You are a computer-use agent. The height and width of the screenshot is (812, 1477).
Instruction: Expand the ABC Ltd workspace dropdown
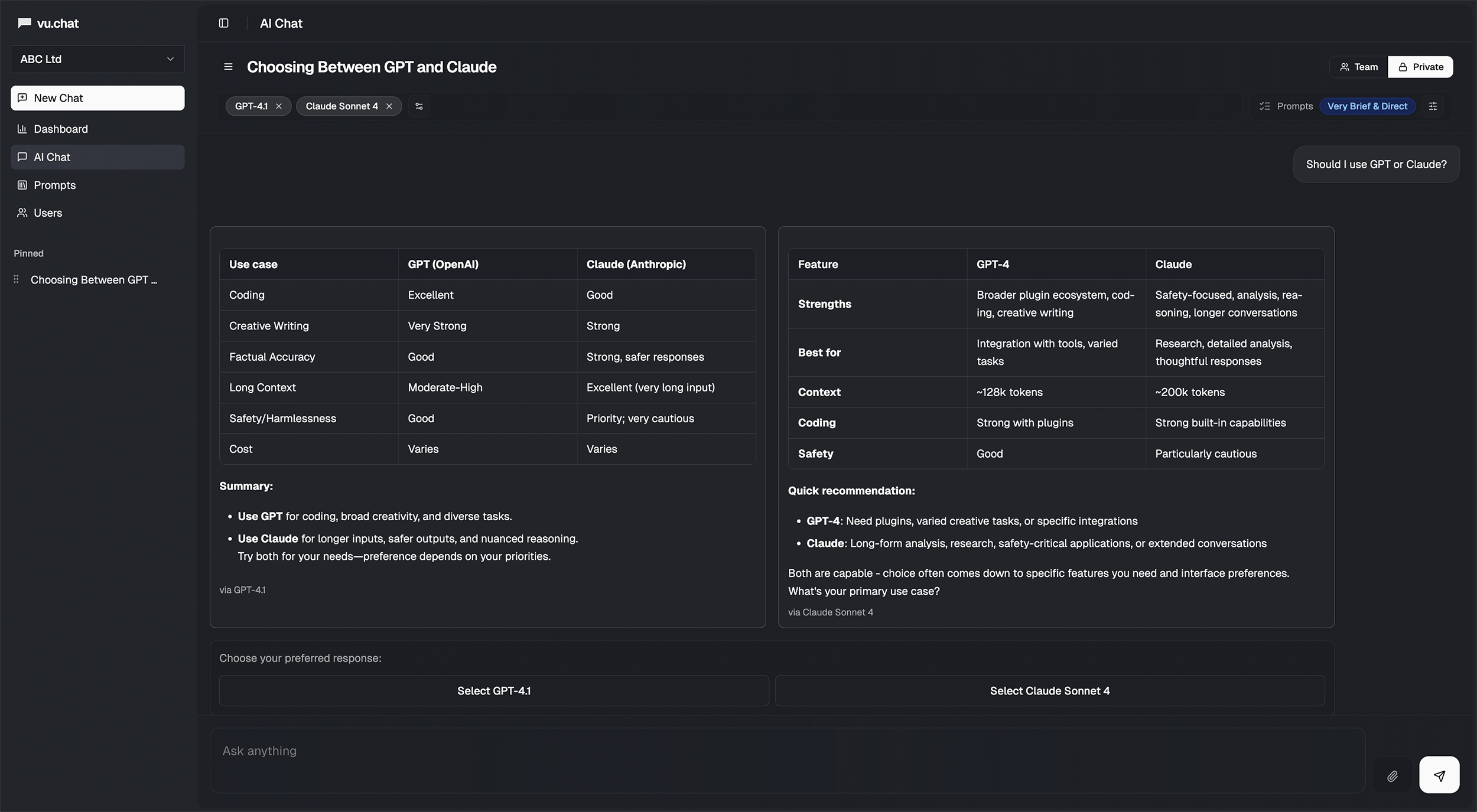click(x=97, y=59)
